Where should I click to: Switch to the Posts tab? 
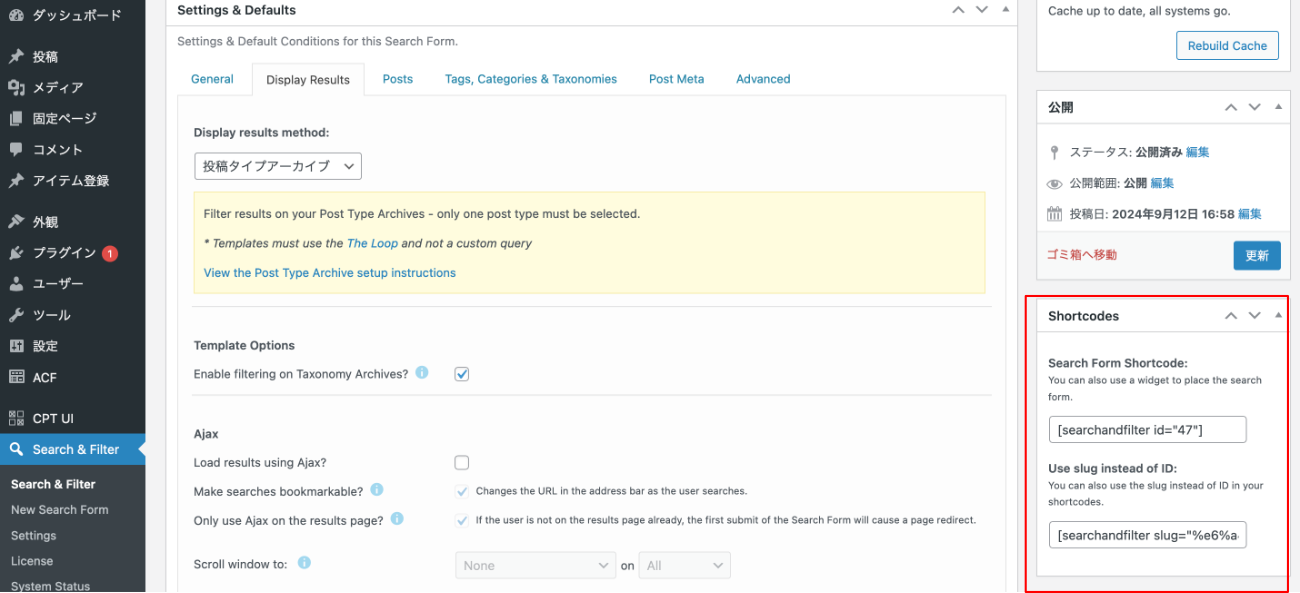point(397,79)
